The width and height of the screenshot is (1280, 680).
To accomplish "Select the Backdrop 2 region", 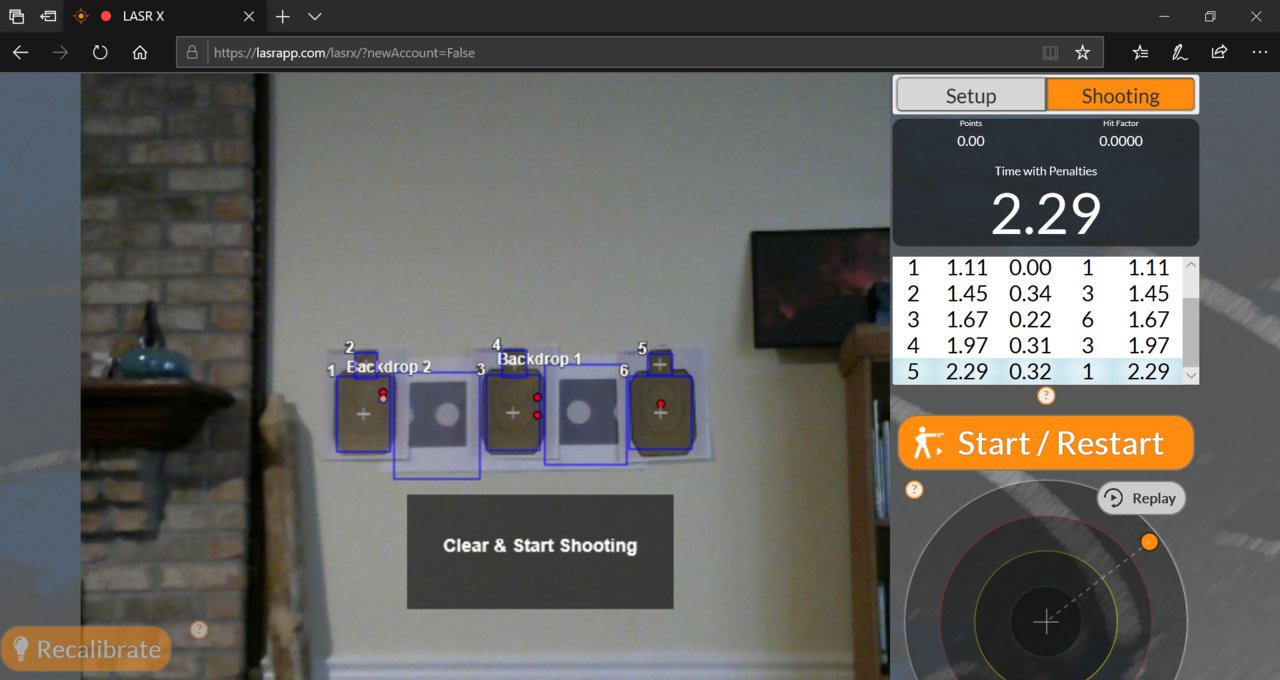I will point(437,425).
